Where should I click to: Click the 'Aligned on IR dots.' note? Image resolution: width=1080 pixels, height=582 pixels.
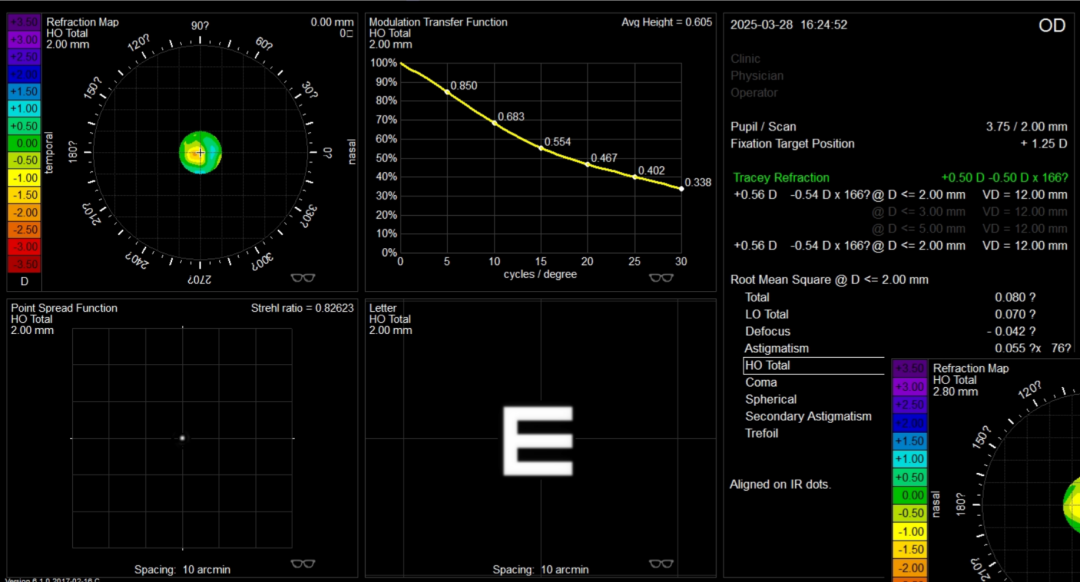pos(780,484)
